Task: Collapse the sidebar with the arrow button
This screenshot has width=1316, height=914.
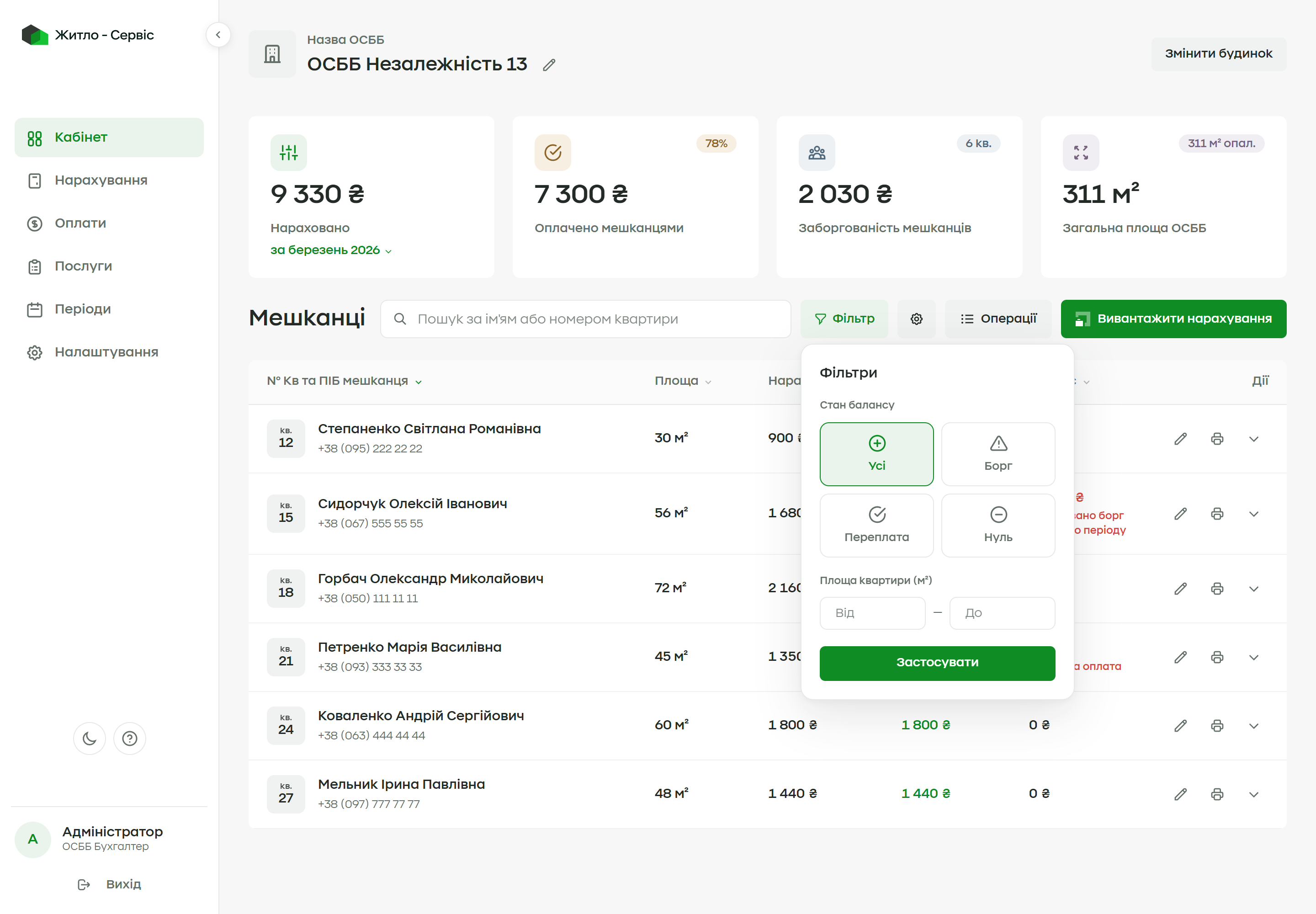Action: (x=218, y=35)
